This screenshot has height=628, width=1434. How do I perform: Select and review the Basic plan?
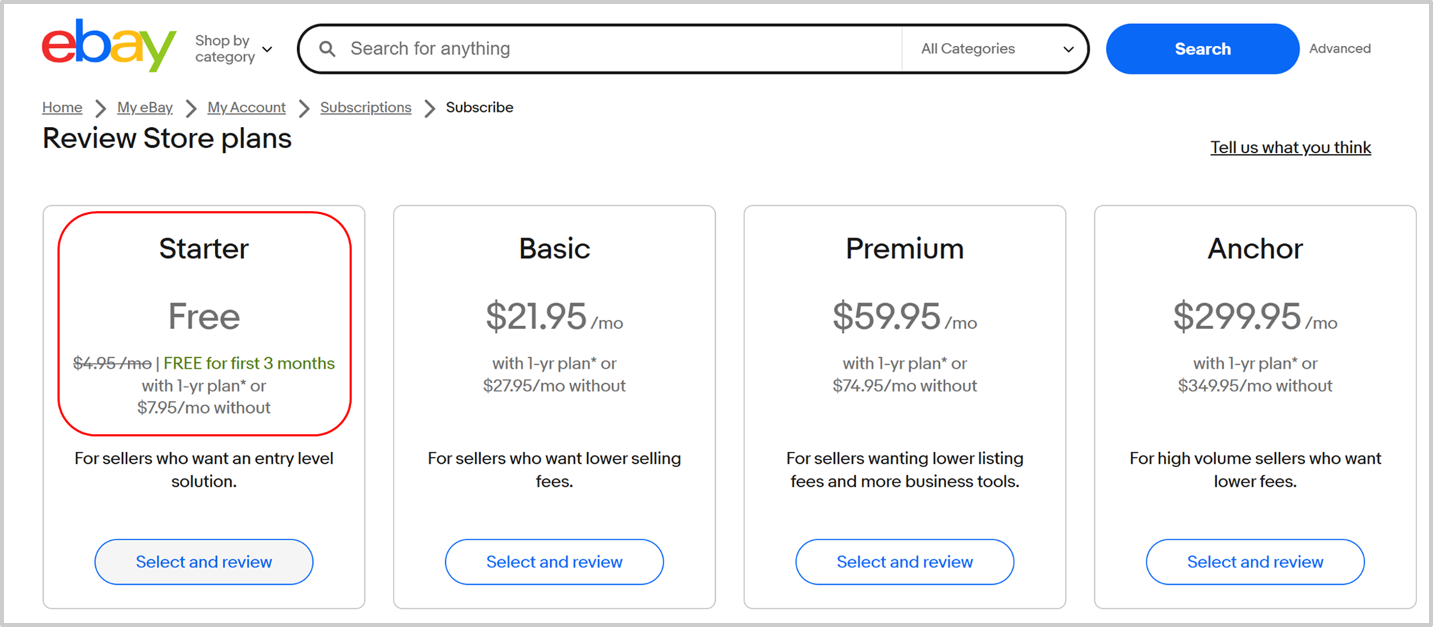coord(554,562)
